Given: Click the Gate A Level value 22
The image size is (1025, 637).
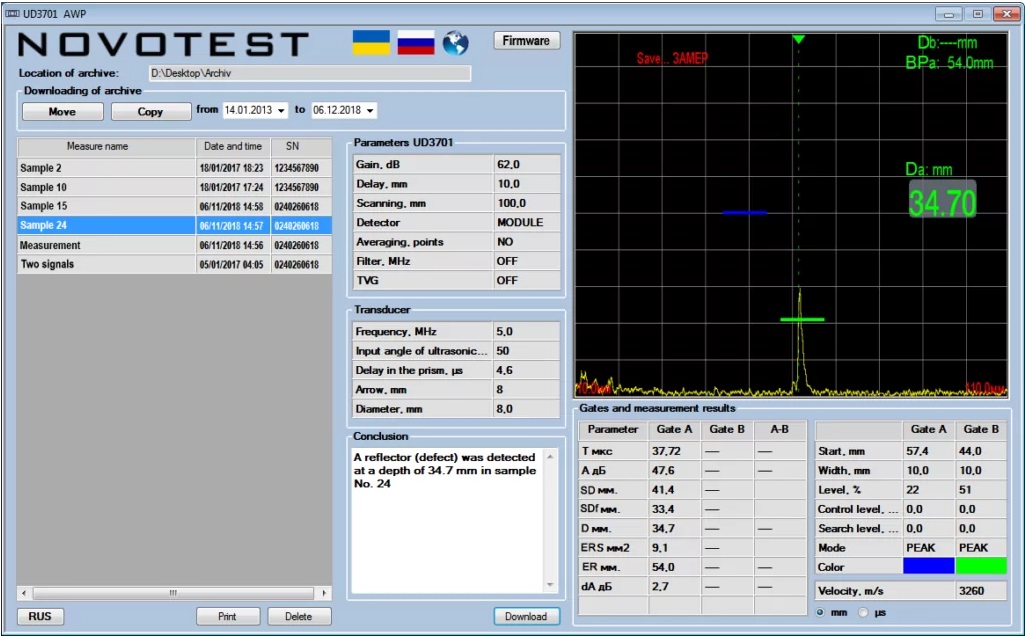Looking at the screenshot, I should 928,489.
